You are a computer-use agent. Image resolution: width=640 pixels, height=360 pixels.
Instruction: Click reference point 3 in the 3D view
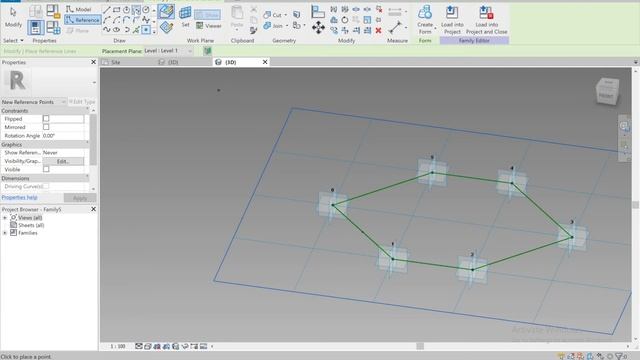pyautogui.click(x=572, y=237)
